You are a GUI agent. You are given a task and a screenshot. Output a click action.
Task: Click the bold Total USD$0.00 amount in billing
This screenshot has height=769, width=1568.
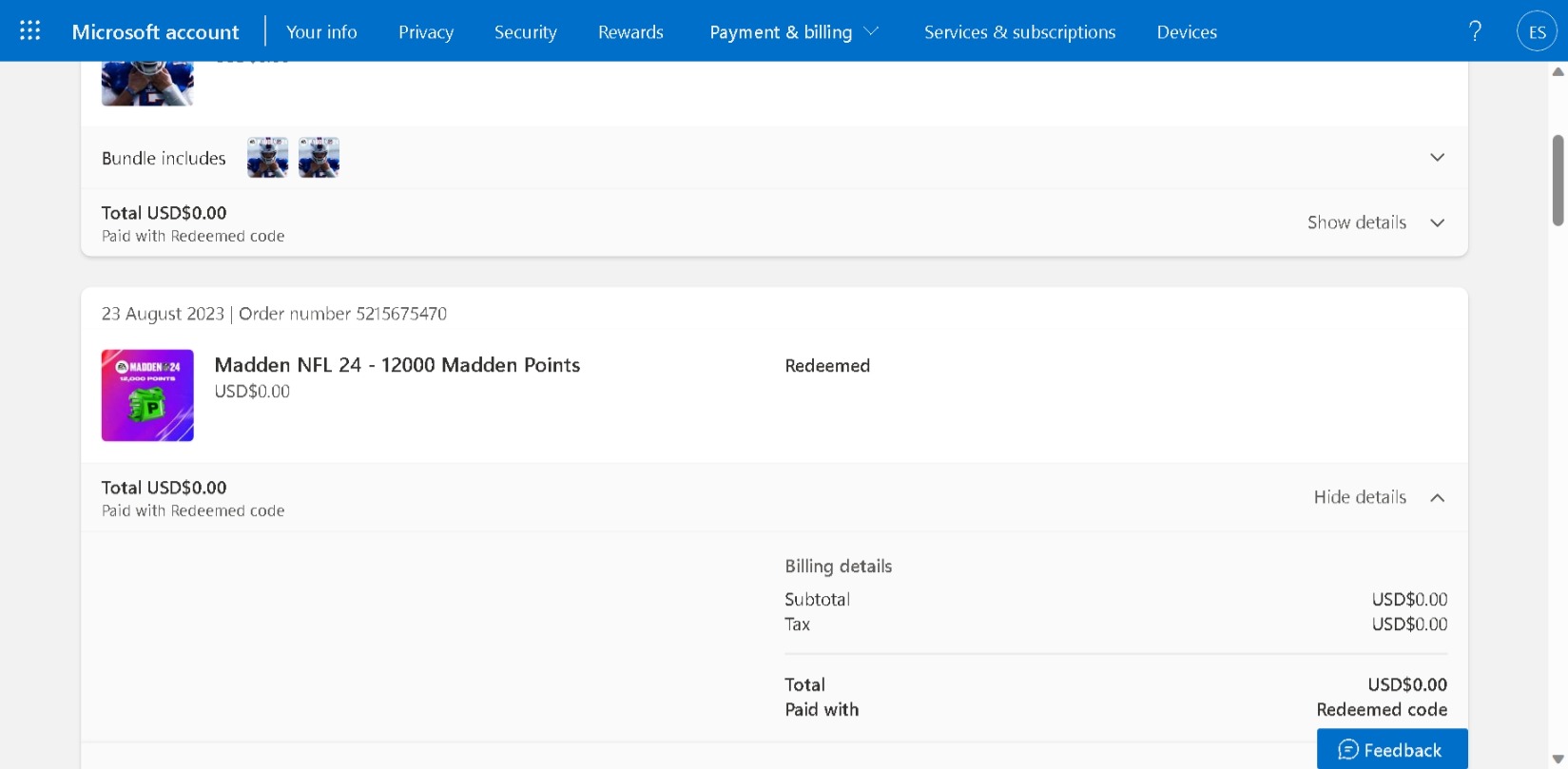tap(1407, 684)
